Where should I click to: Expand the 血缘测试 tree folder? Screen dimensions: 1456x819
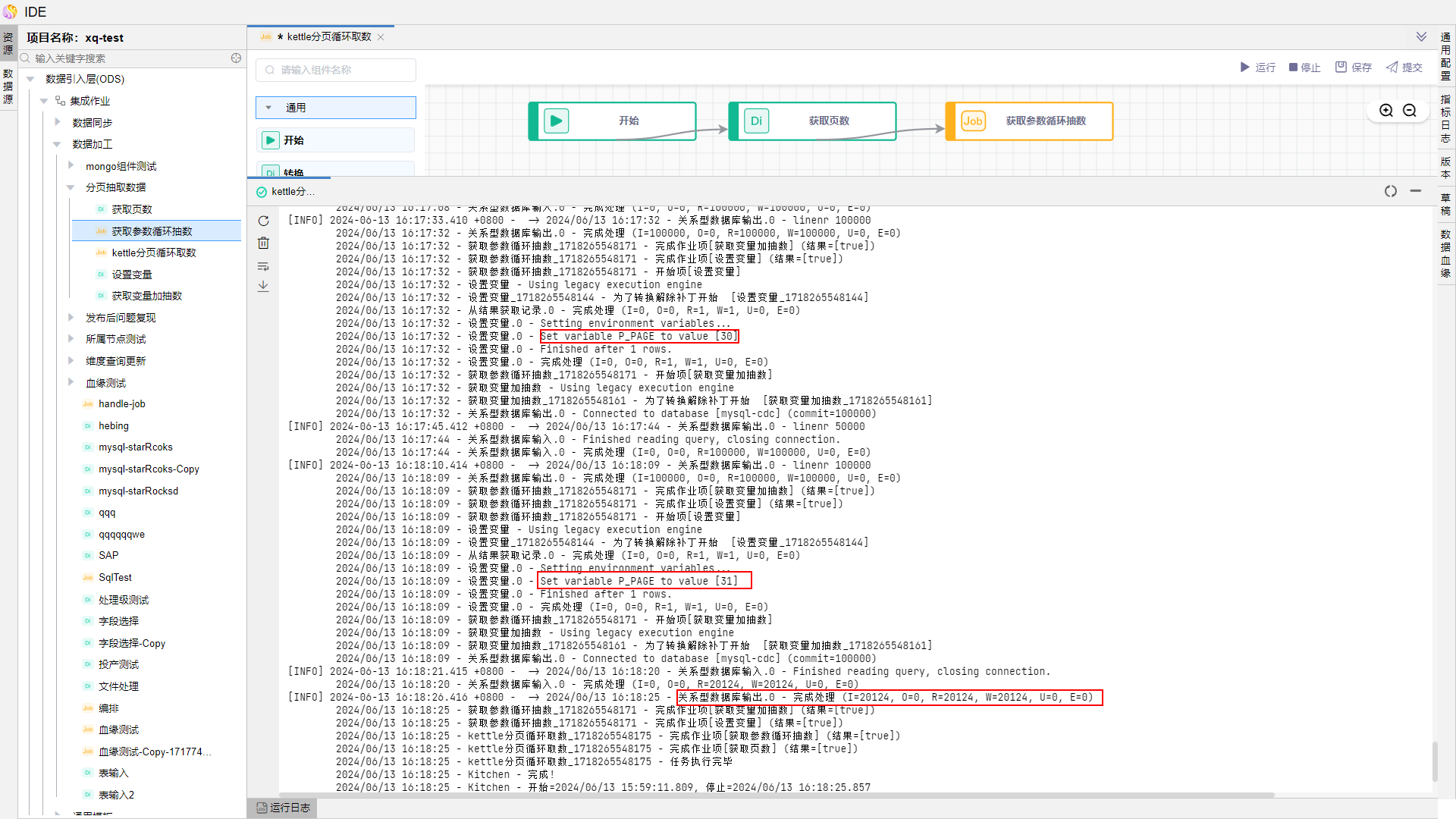(x=71, y=382)
